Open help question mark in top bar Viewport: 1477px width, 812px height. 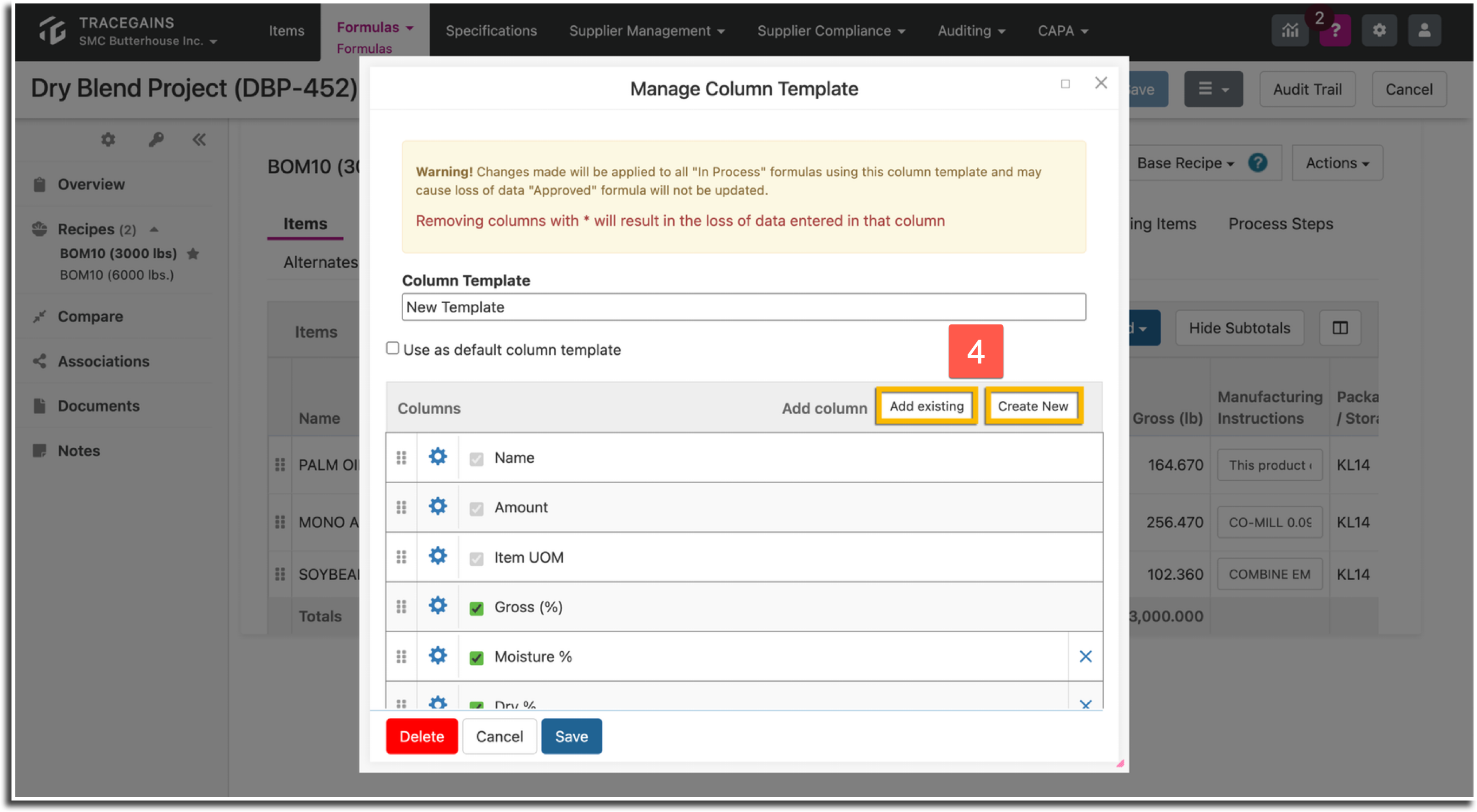tap(1335, 30)
